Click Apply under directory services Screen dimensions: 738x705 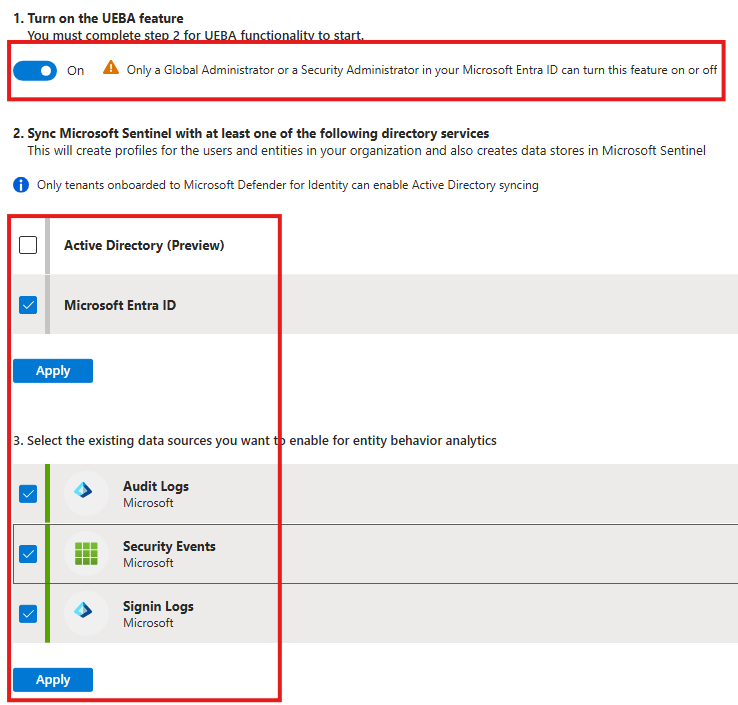(53, 371)
